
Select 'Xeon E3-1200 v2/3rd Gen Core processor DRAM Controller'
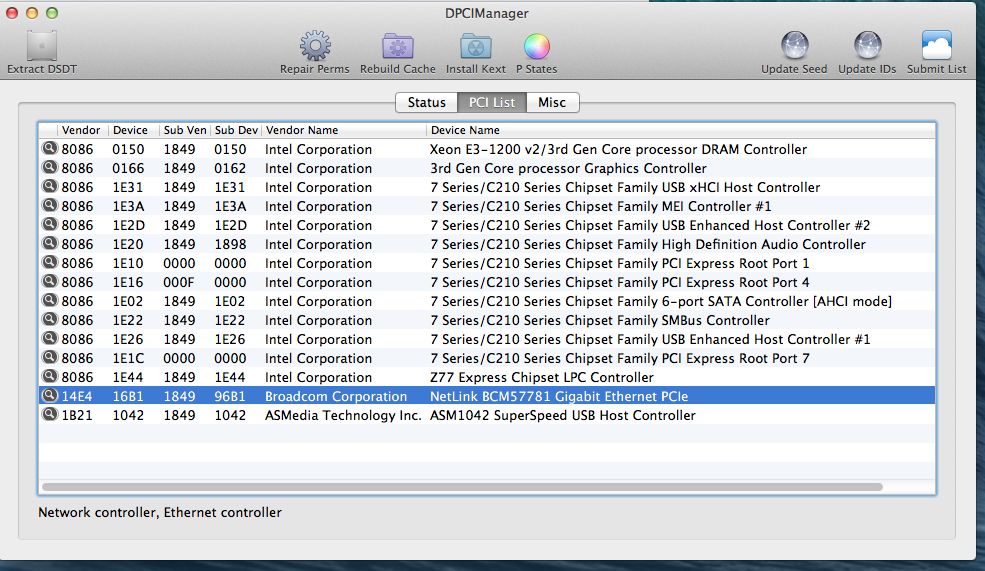[x=618, y=150]
